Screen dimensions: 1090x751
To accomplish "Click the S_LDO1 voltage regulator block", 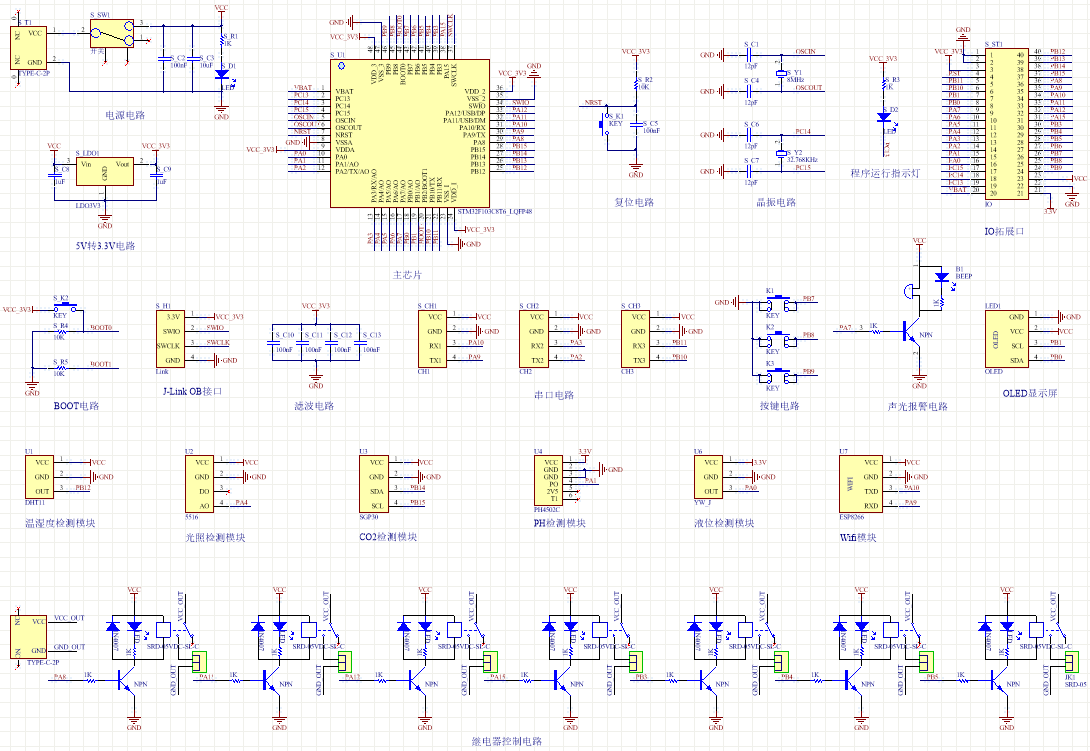I will [x=105, y=171].
